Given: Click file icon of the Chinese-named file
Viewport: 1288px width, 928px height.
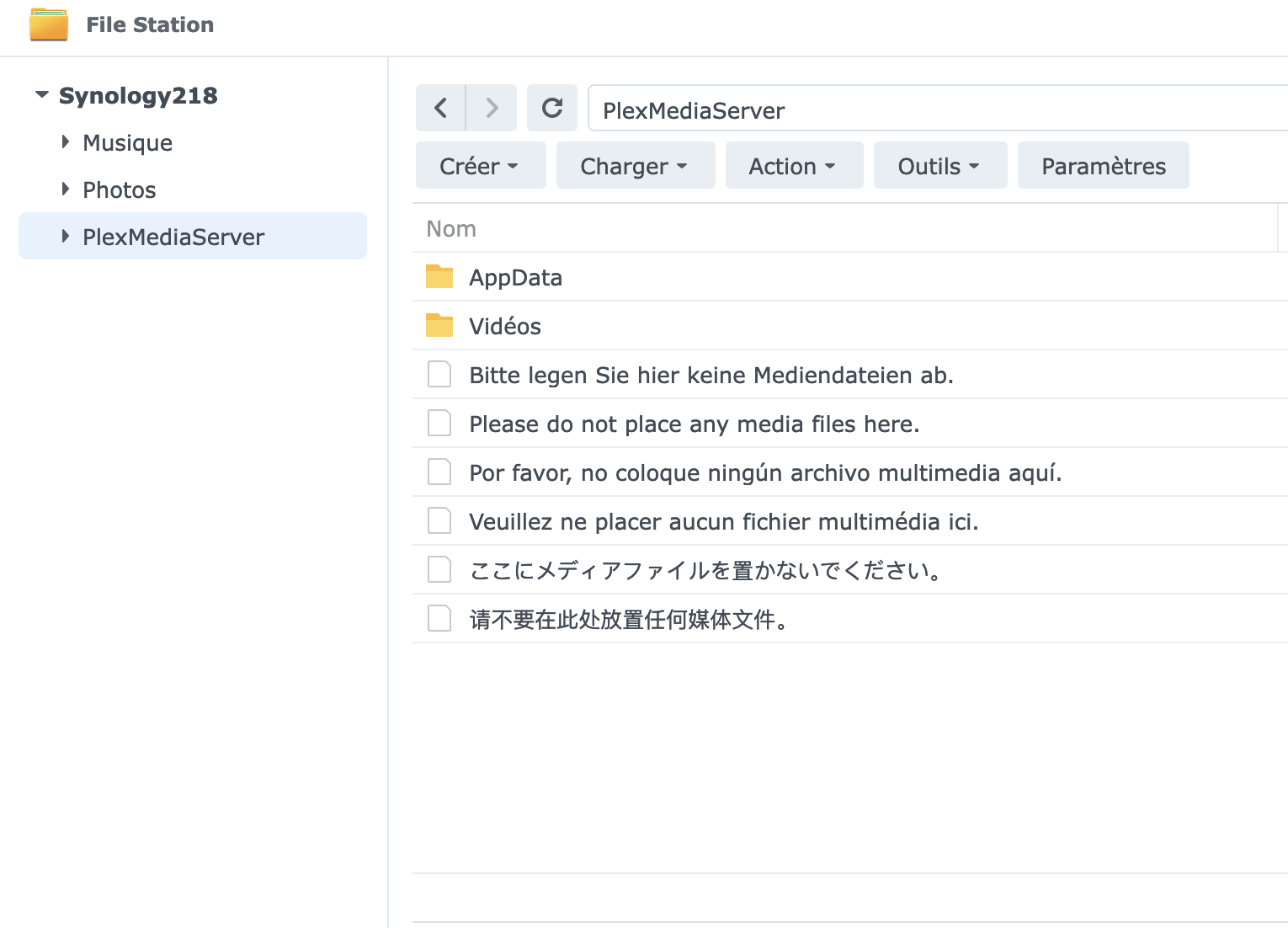Looking at the screenshot, I should [439, 618].
